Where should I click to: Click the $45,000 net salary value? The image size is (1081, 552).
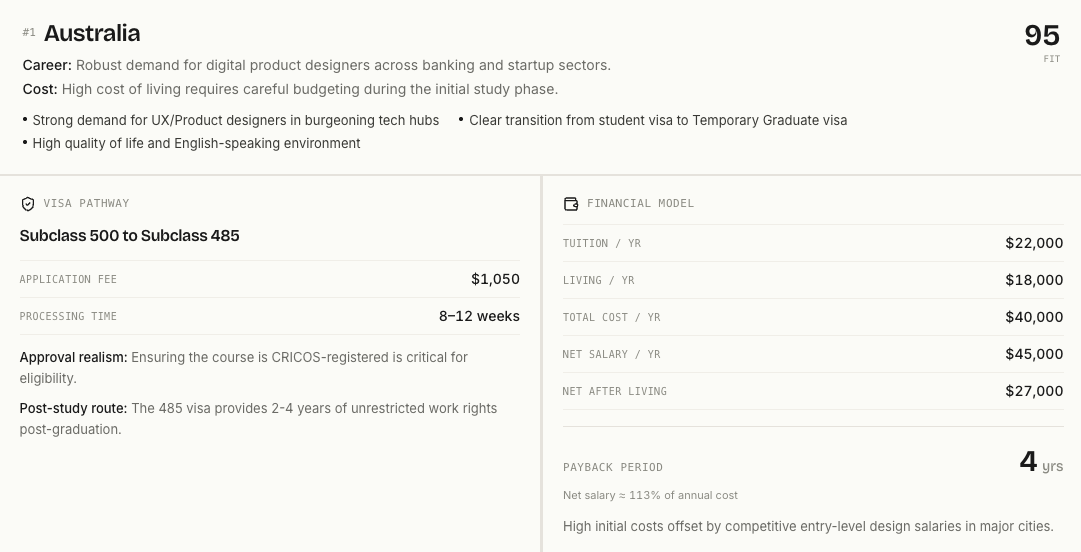1034,354
